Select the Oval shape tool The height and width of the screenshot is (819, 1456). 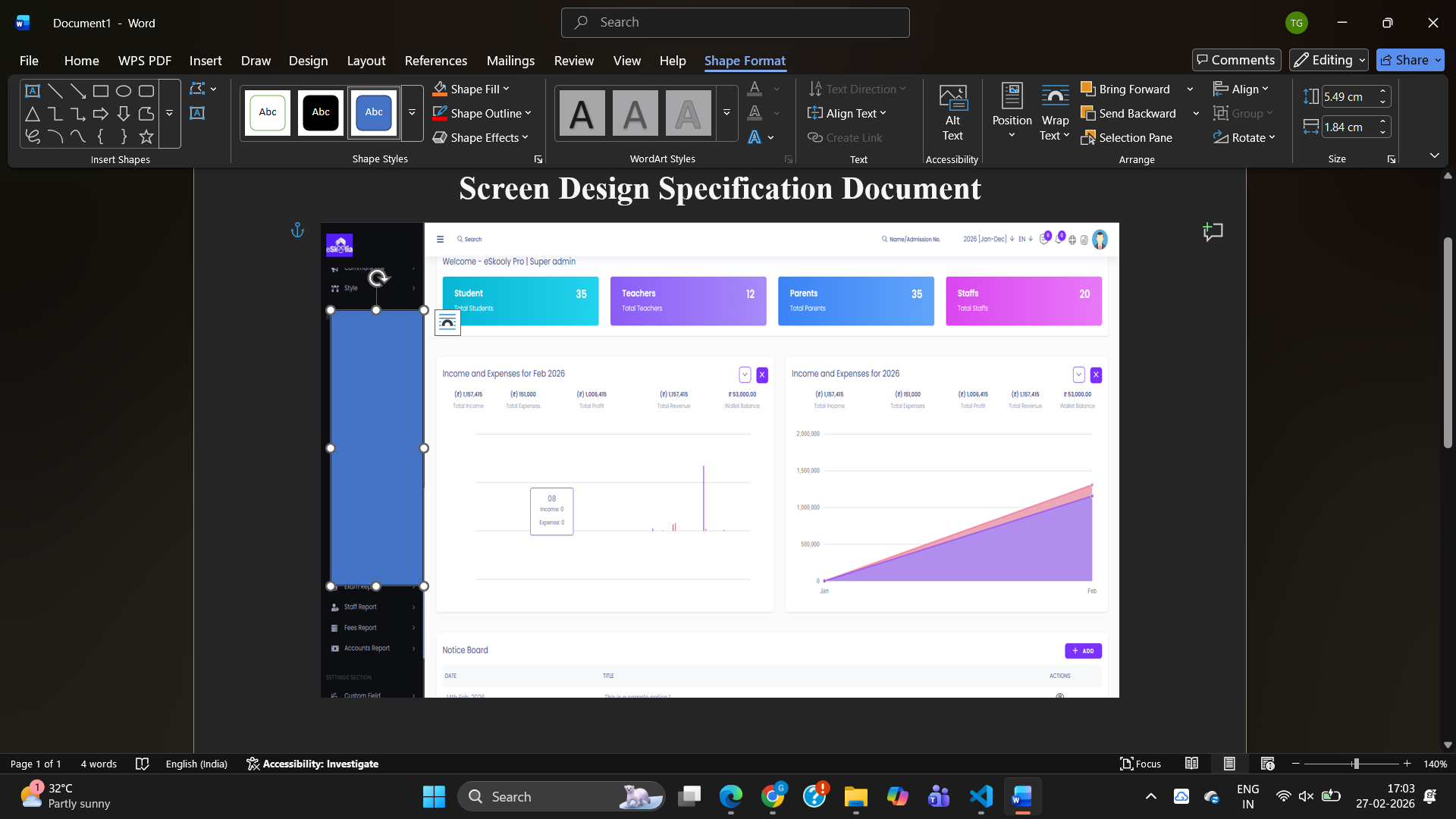124,91
